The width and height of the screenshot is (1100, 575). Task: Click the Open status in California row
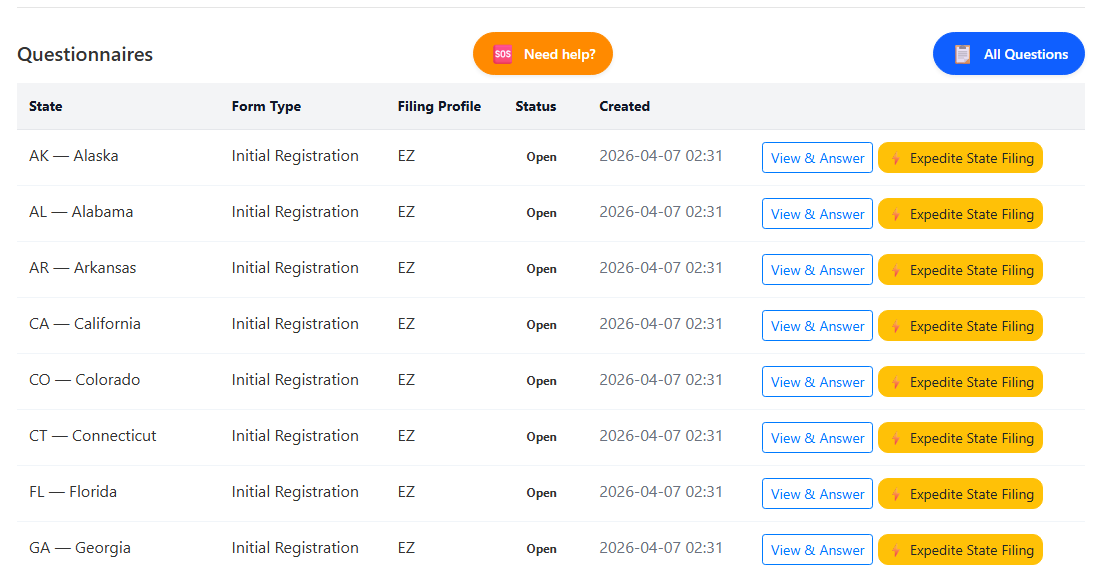click(x=542, y=325)
